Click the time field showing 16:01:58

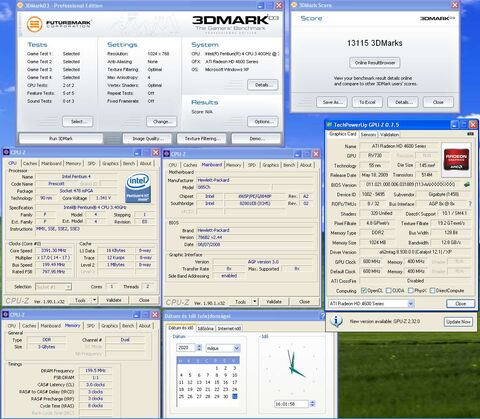(292, 404)
